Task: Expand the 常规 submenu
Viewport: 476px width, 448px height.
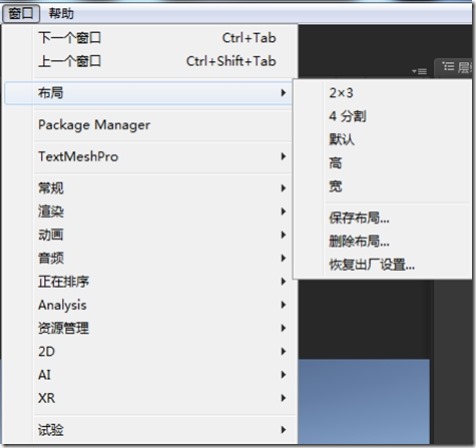Action: [149, 188]
